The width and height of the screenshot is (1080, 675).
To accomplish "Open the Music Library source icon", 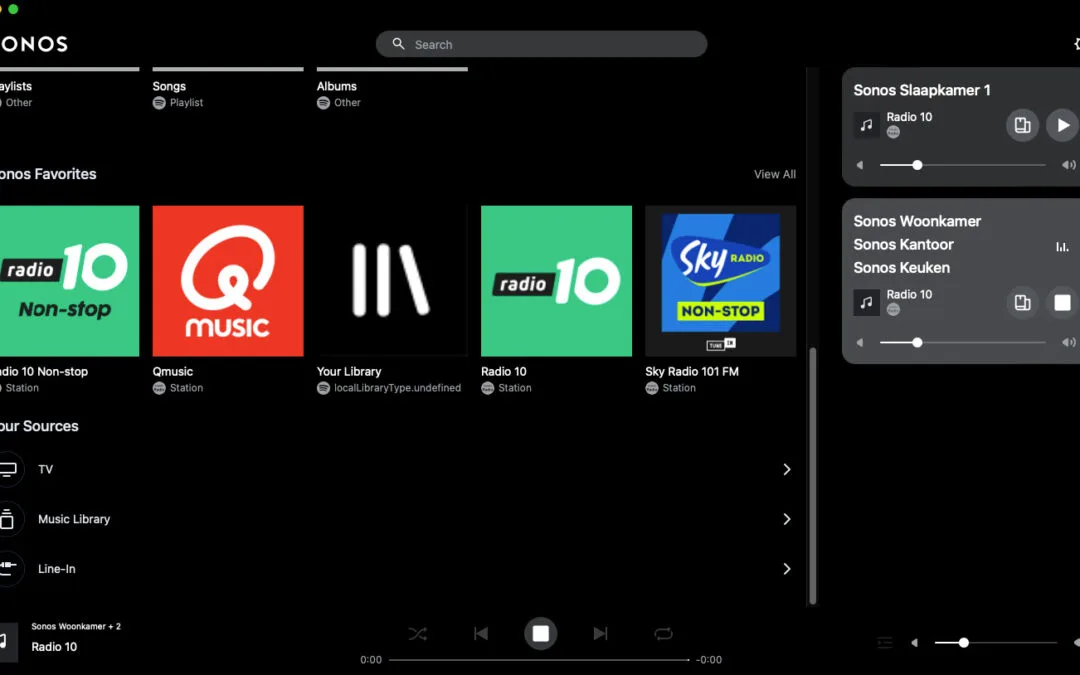I will click(8, 519).
